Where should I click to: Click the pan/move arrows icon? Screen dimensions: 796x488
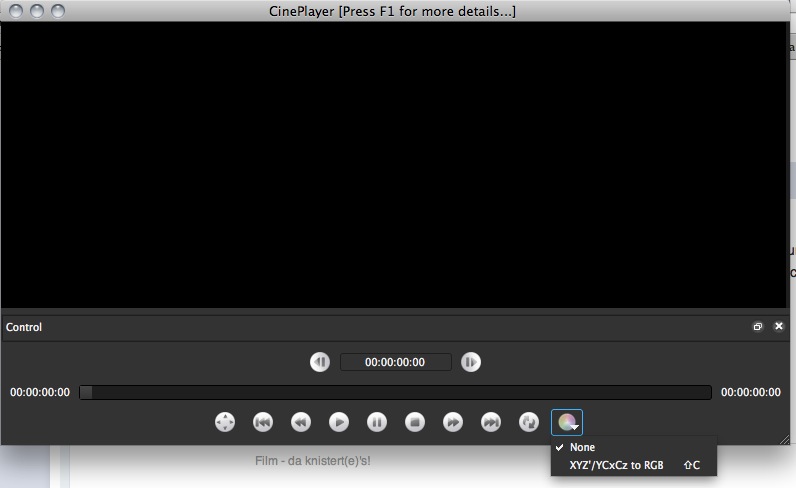(225, 422)
